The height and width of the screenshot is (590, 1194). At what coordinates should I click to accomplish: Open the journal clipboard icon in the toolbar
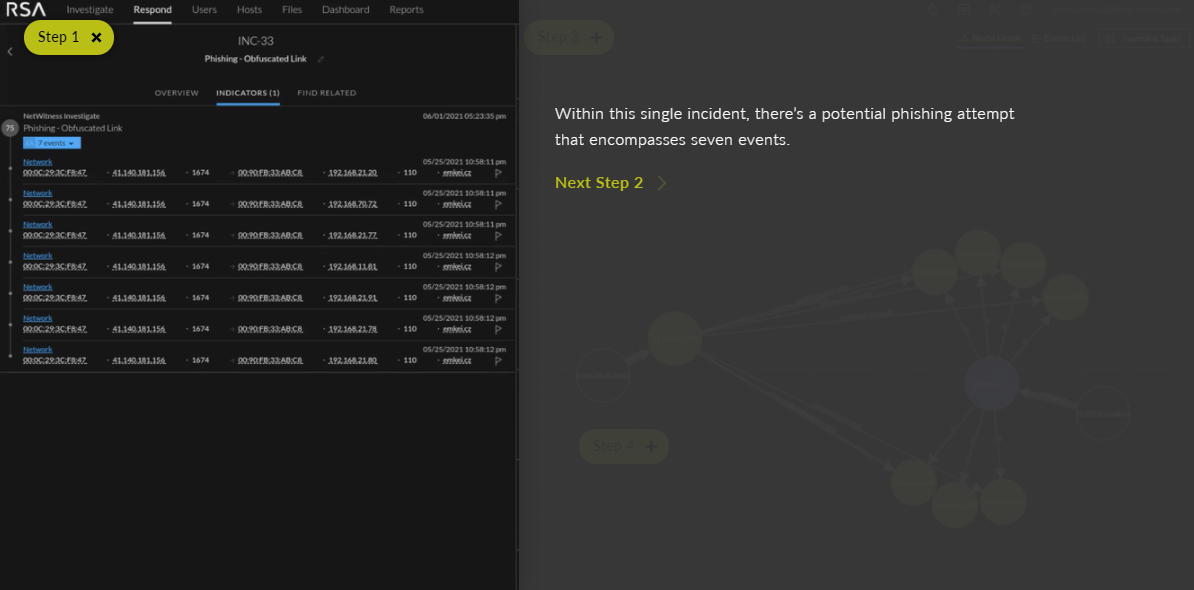coord(964,10)
